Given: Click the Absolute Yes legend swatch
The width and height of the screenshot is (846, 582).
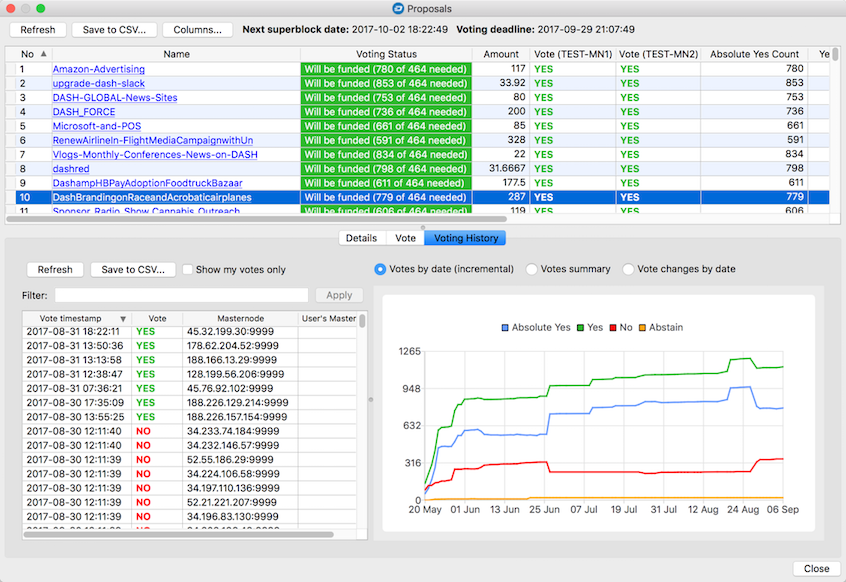Looking at the screenshot, I should 505,328.
